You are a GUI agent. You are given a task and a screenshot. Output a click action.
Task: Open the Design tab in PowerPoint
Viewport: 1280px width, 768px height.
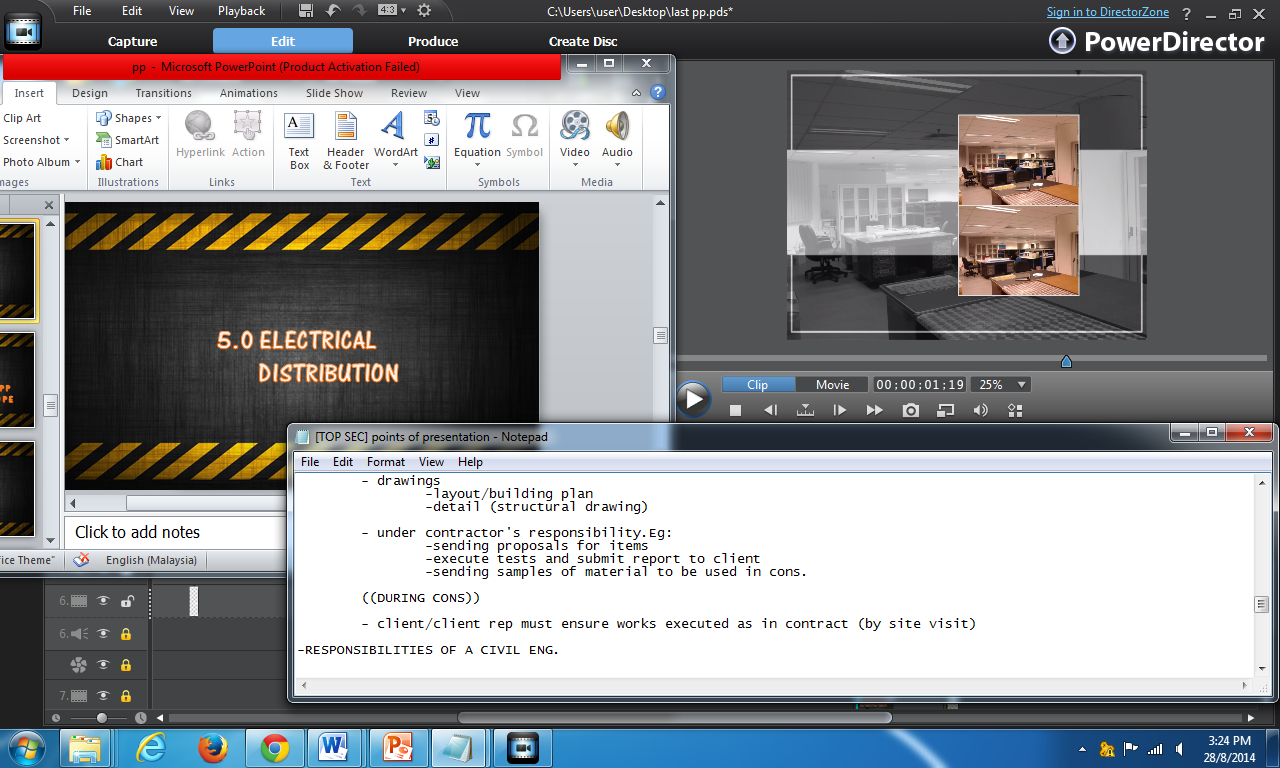tap(90, 93)
